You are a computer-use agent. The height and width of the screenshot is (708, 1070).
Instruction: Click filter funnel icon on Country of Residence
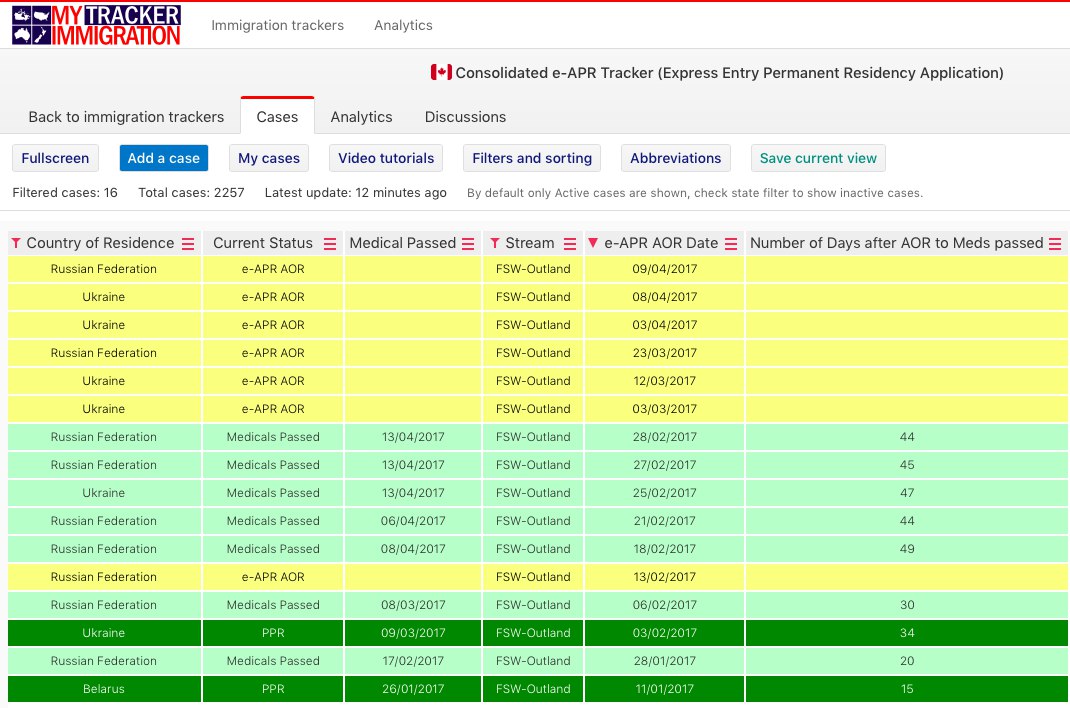click(x=16, y=243)
